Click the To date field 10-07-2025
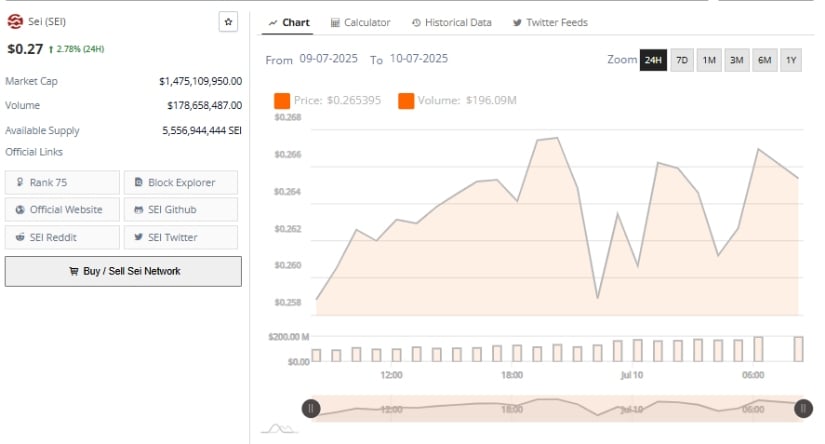 pyautogui.click(x=419, y=58)
